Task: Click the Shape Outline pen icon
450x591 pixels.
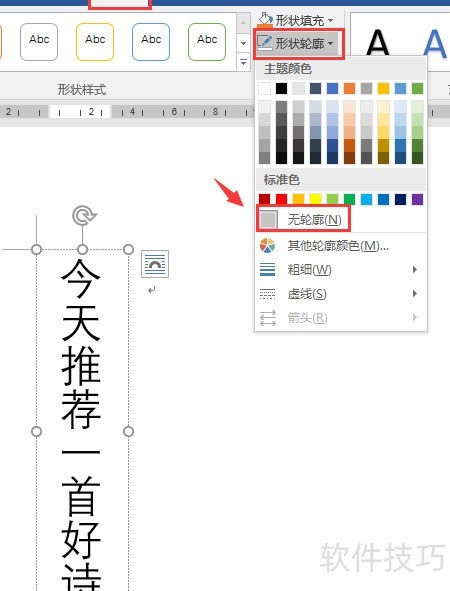Action: coord(265,43)
